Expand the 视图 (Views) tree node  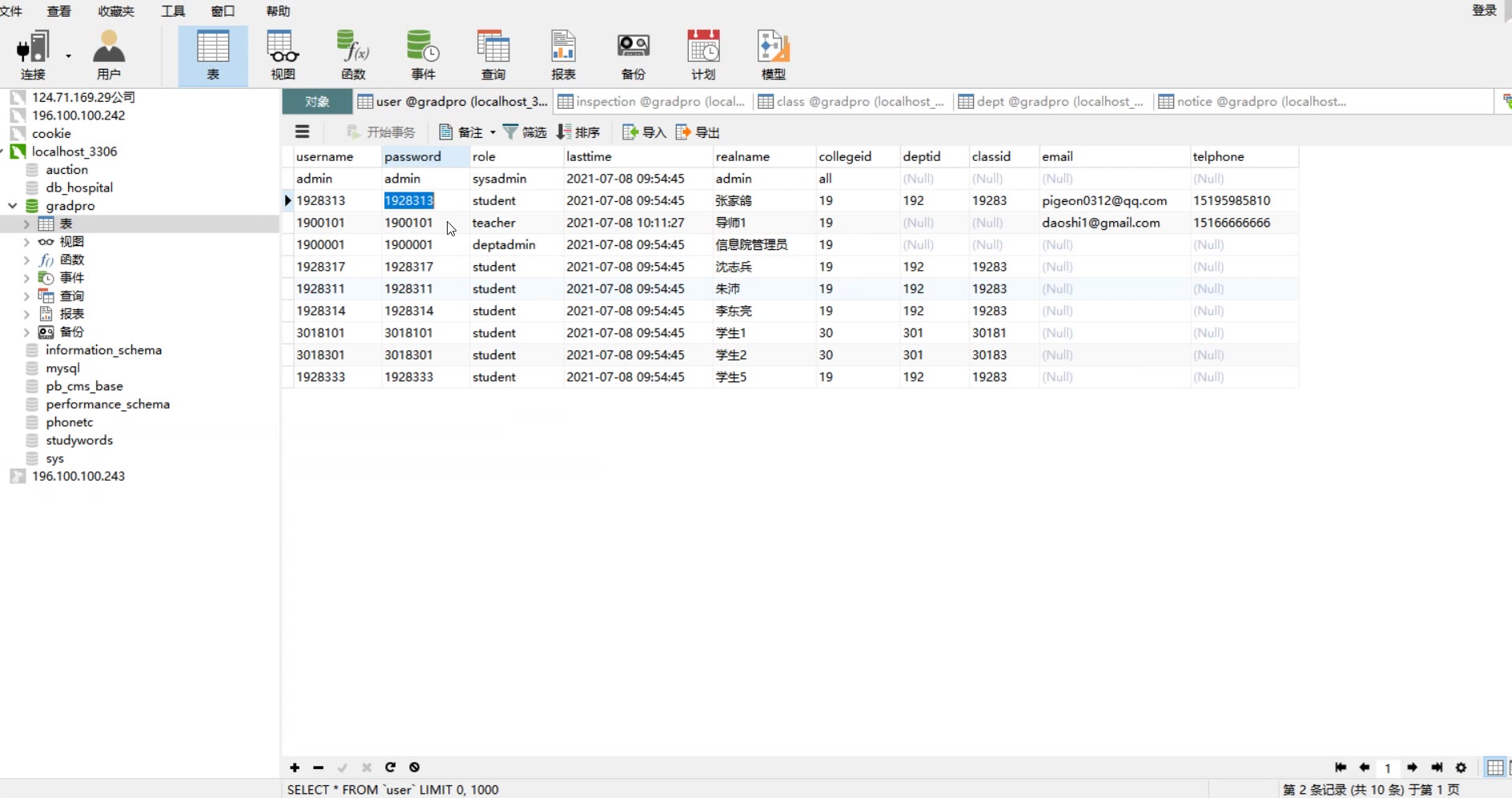[26, 242]
